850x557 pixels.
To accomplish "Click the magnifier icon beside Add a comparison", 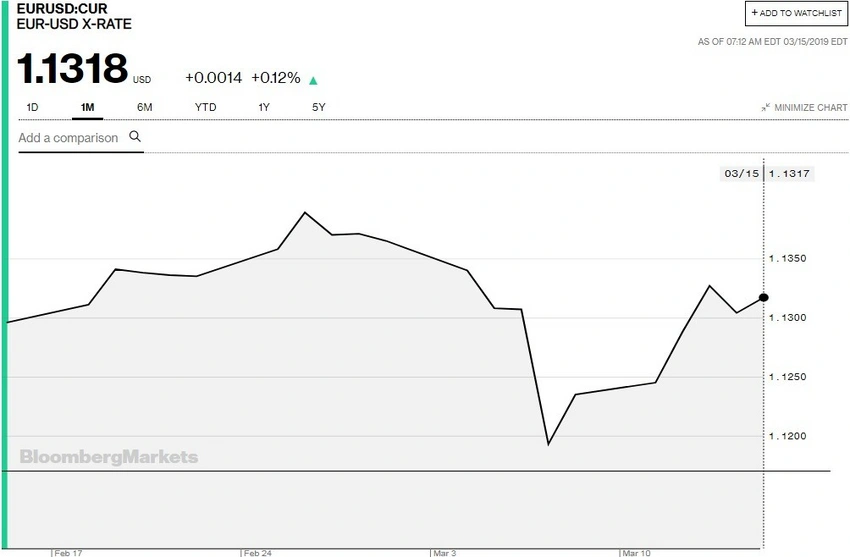I will pos(134,137).
